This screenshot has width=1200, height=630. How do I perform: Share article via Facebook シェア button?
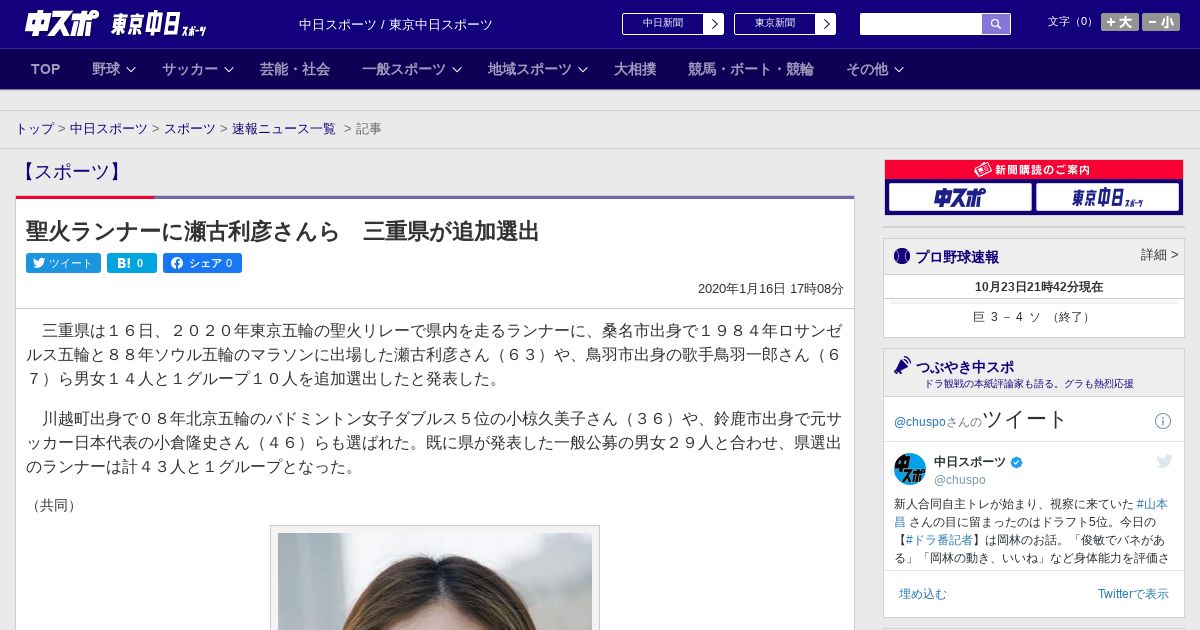pyautogui.click(x=202, y=263)
